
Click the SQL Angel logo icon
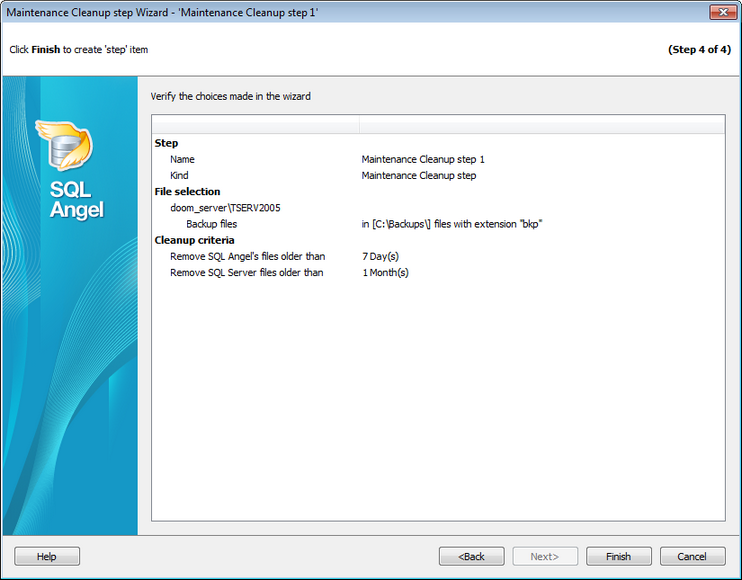[65, 145]
